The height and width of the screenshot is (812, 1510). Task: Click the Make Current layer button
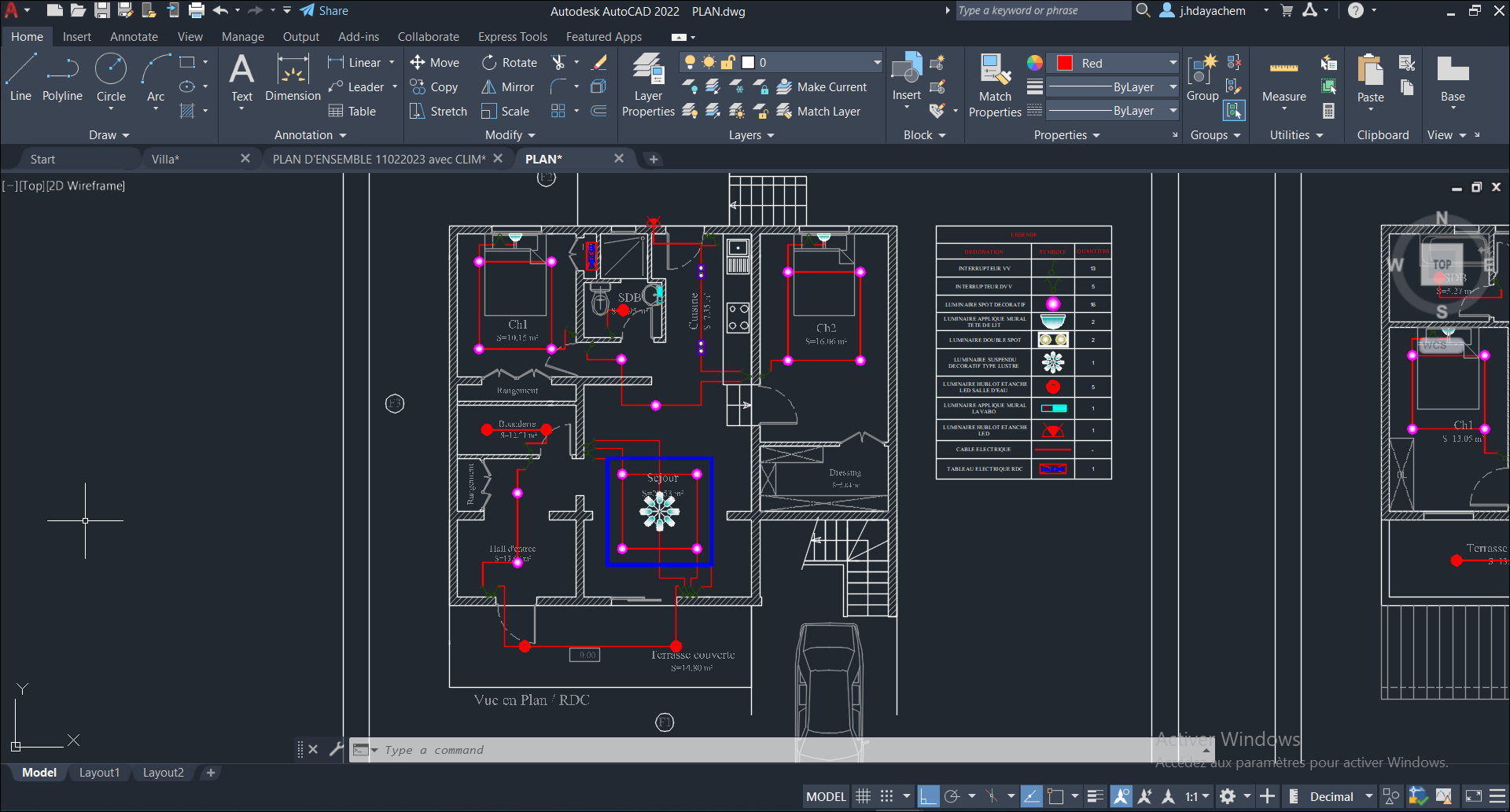pyautogui.click(x=822, y=86)
